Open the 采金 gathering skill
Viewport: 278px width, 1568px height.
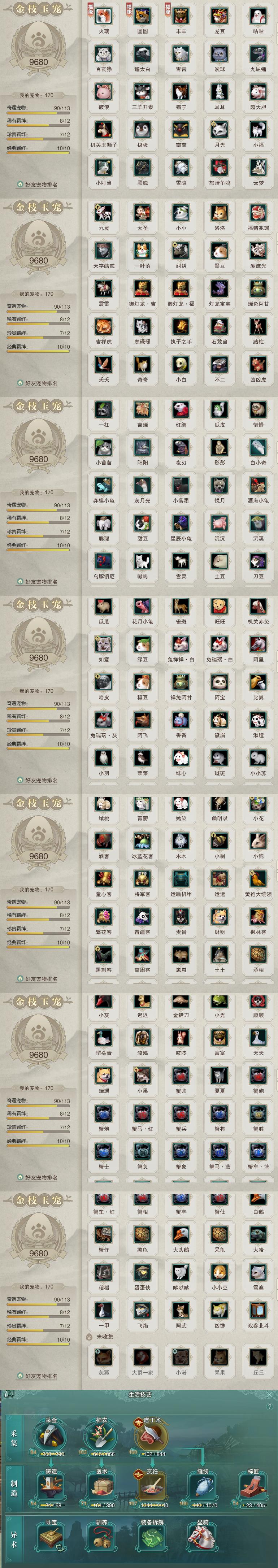pyautogui.click(x=51, y=1437)
